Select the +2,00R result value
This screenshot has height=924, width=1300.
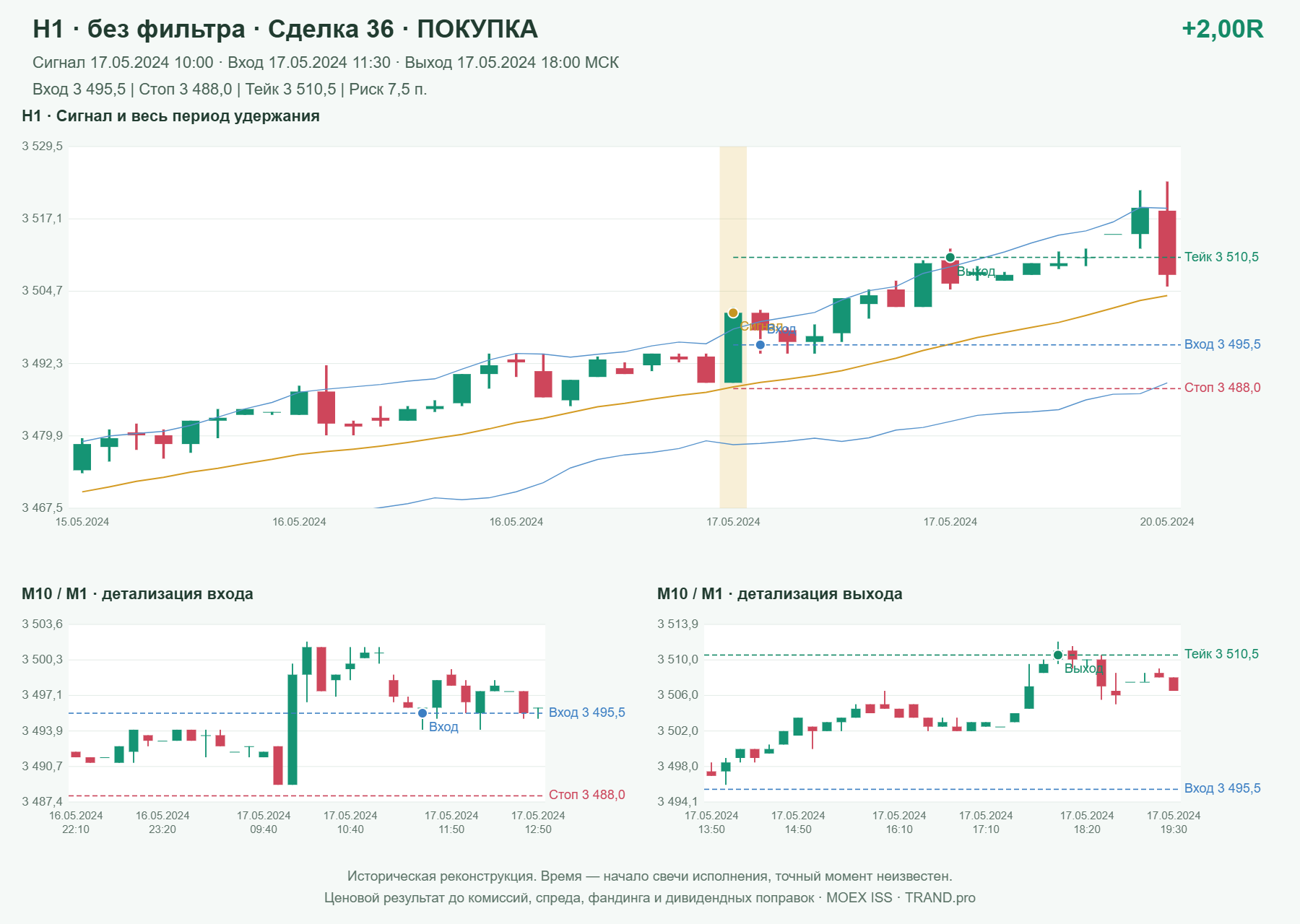coord(1222,29)
